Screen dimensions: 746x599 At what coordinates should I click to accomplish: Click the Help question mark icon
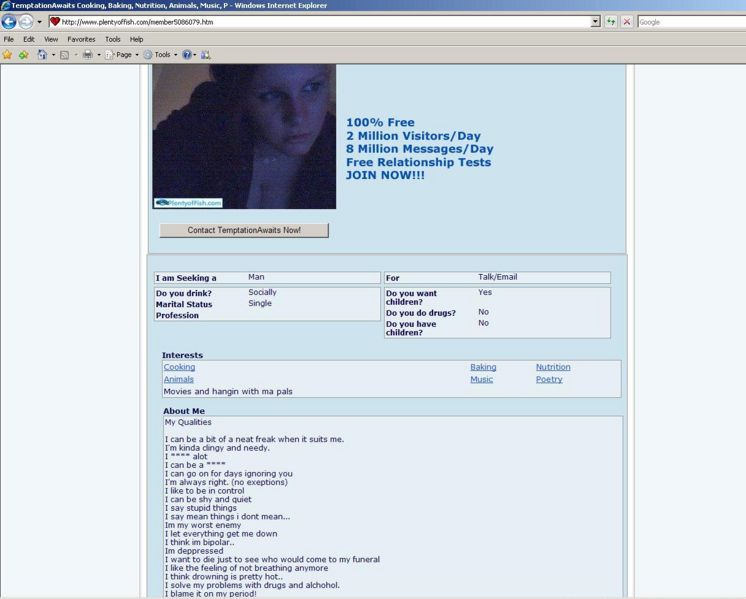[x=187, y=55]
